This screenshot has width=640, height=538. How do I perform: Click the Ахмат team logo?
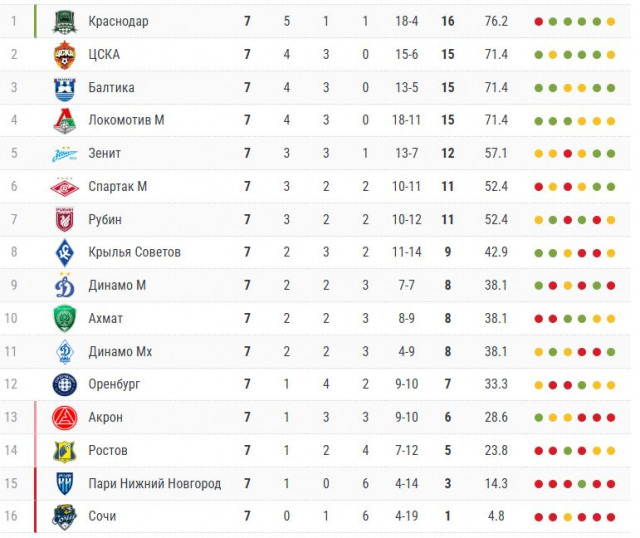tap(65, 319)
